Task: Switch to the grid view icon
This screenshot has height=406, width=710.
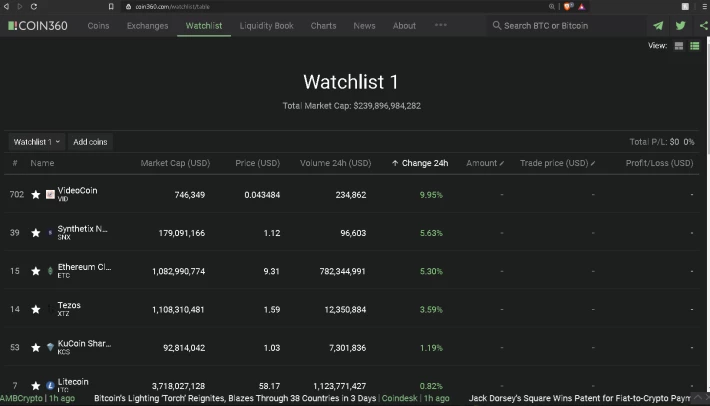Action: pyautogui.click(x=678, y=46)
